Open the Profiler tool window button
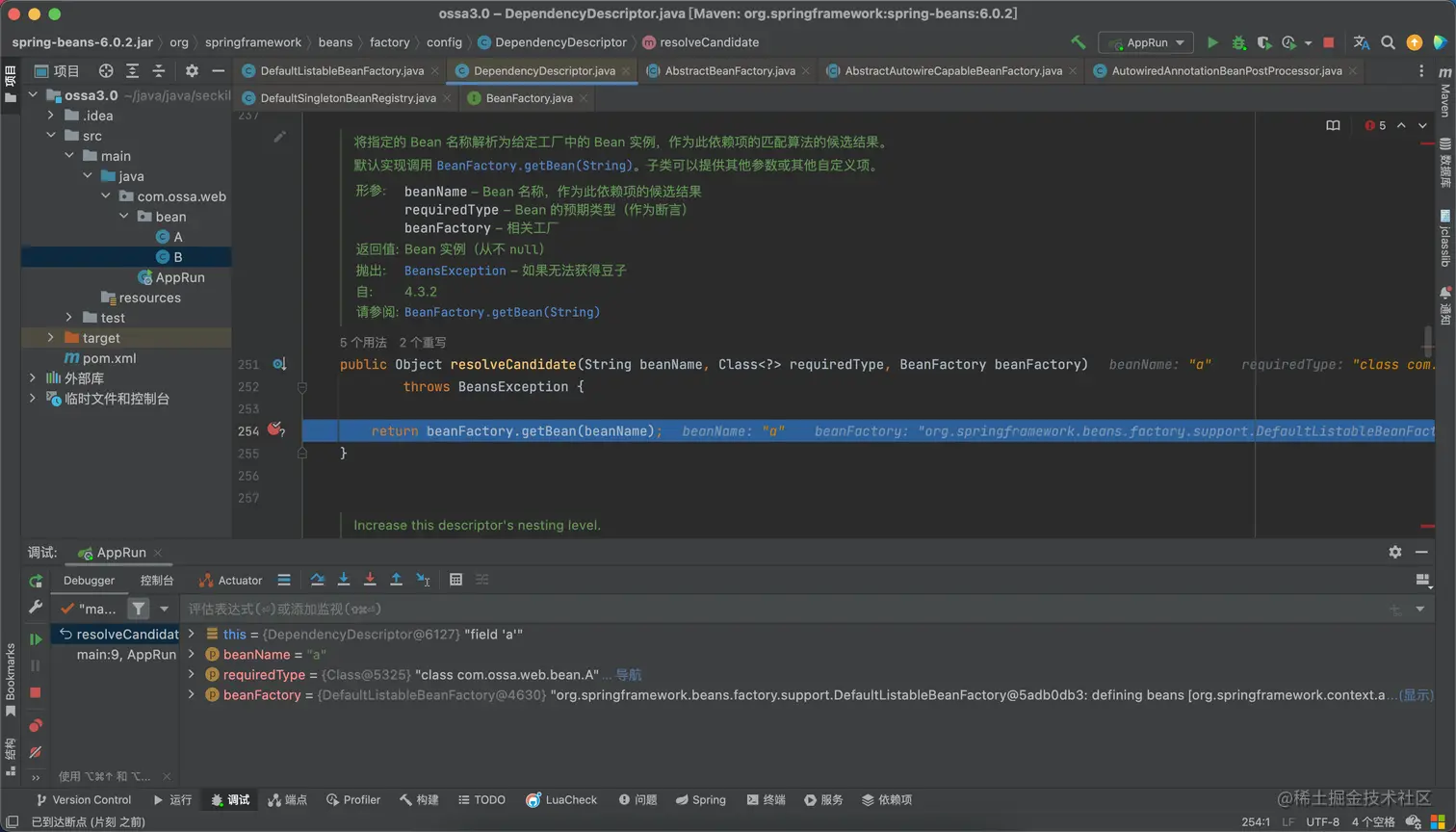 (352, 800)
